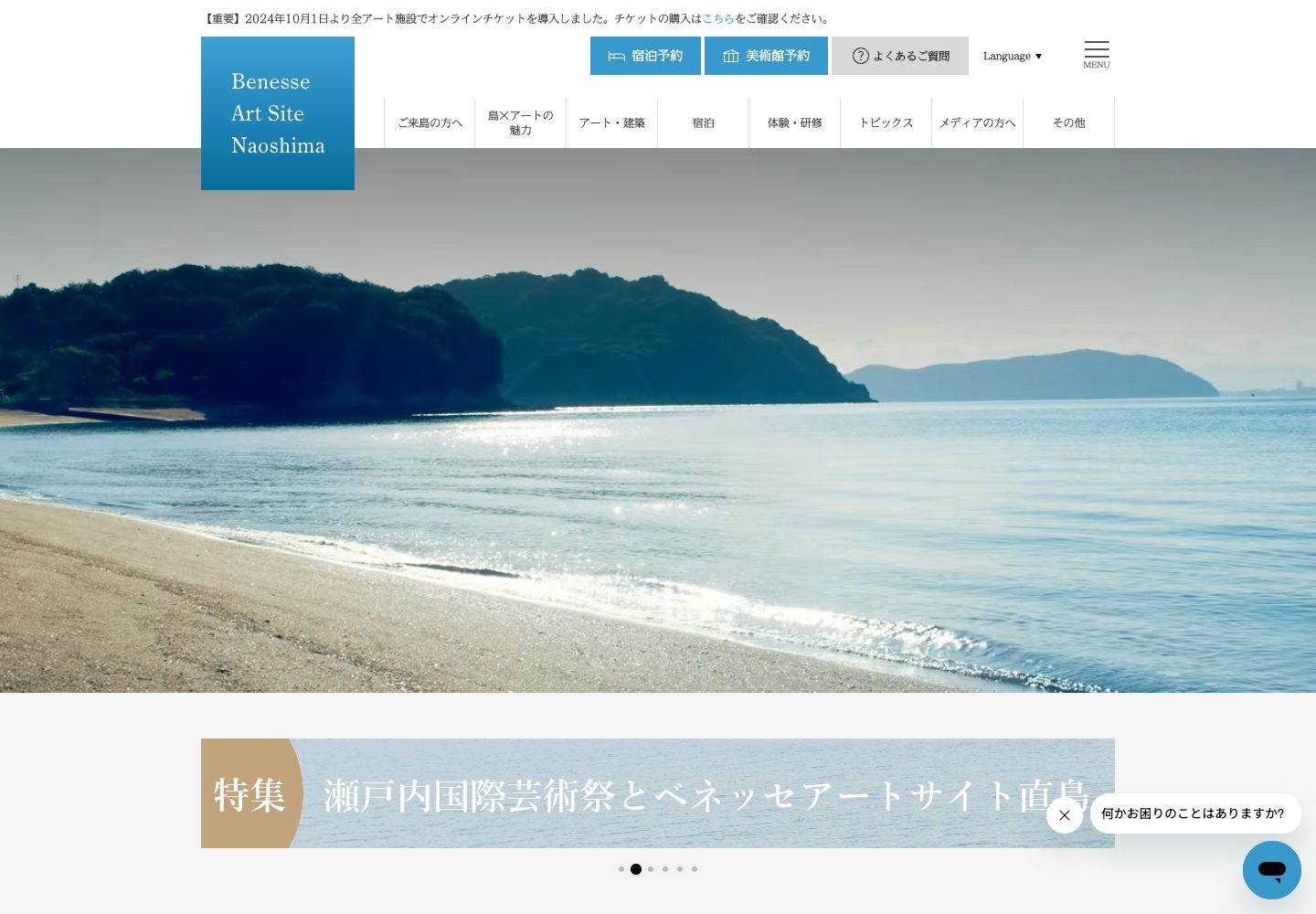Screen dimensions: 1316x914
Task: Open the ご来島の方へ menu
Action: click(x=430, y=122)
